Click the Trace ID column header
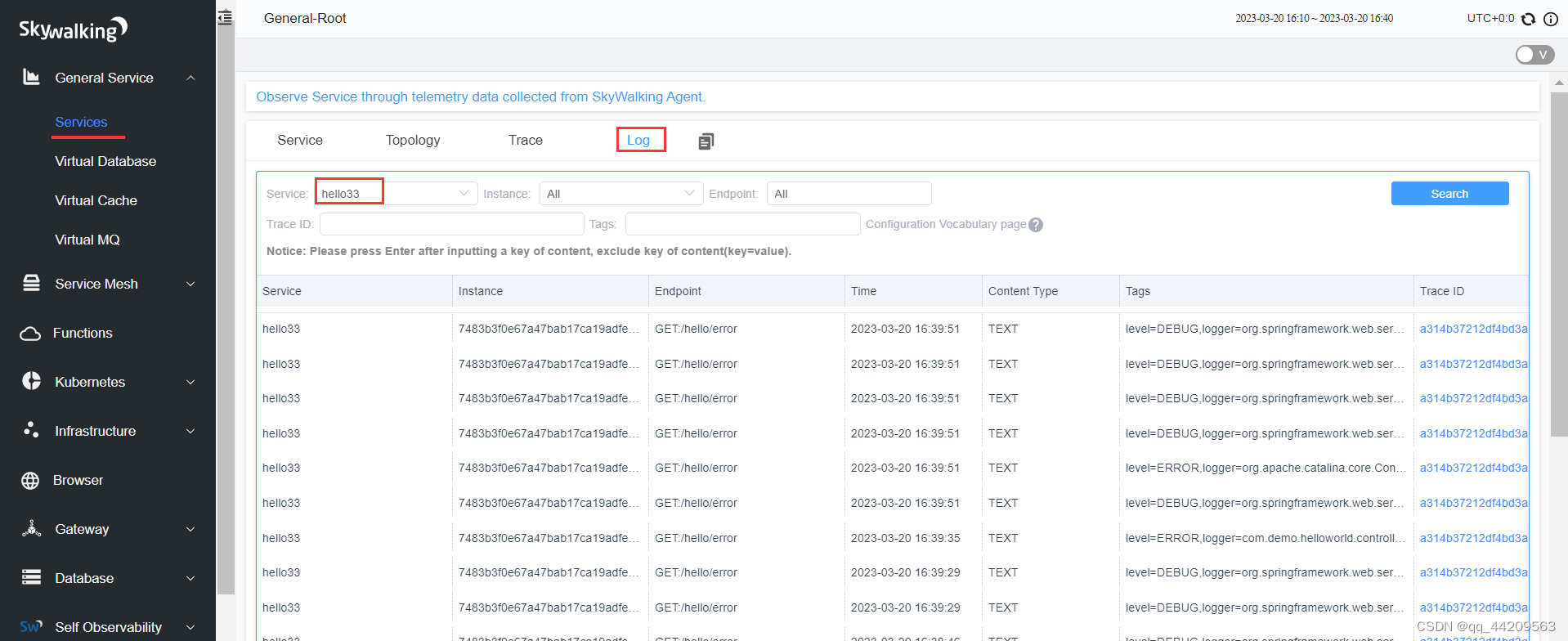 click(1442, 291)
